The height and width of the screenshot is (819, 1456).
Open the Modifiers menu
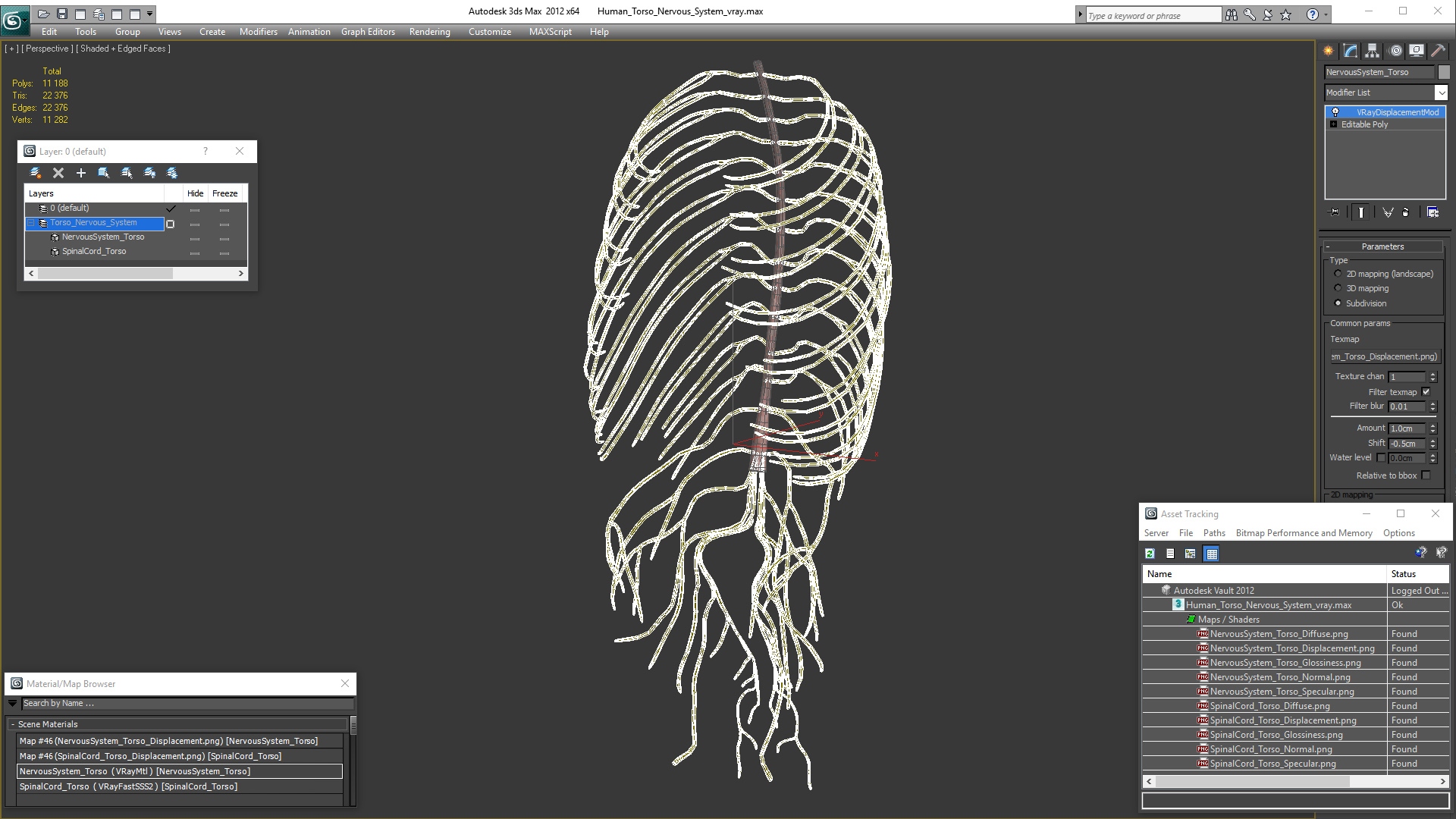pos(258,32)
